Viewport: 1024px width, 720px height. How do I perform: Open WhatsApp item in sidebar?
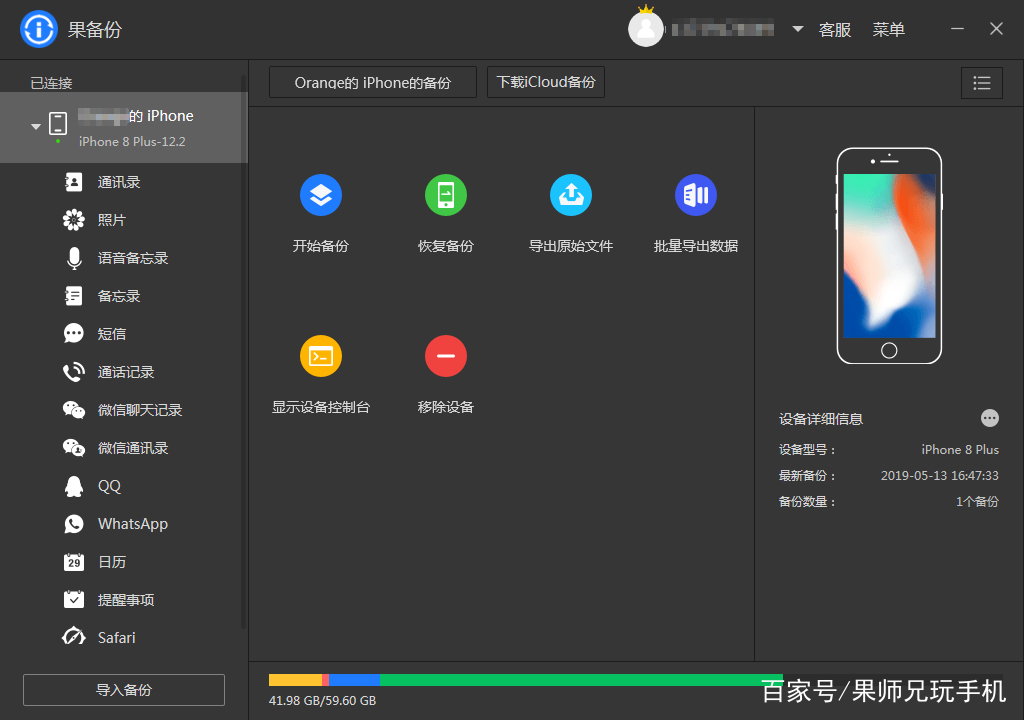click(123, 523)
